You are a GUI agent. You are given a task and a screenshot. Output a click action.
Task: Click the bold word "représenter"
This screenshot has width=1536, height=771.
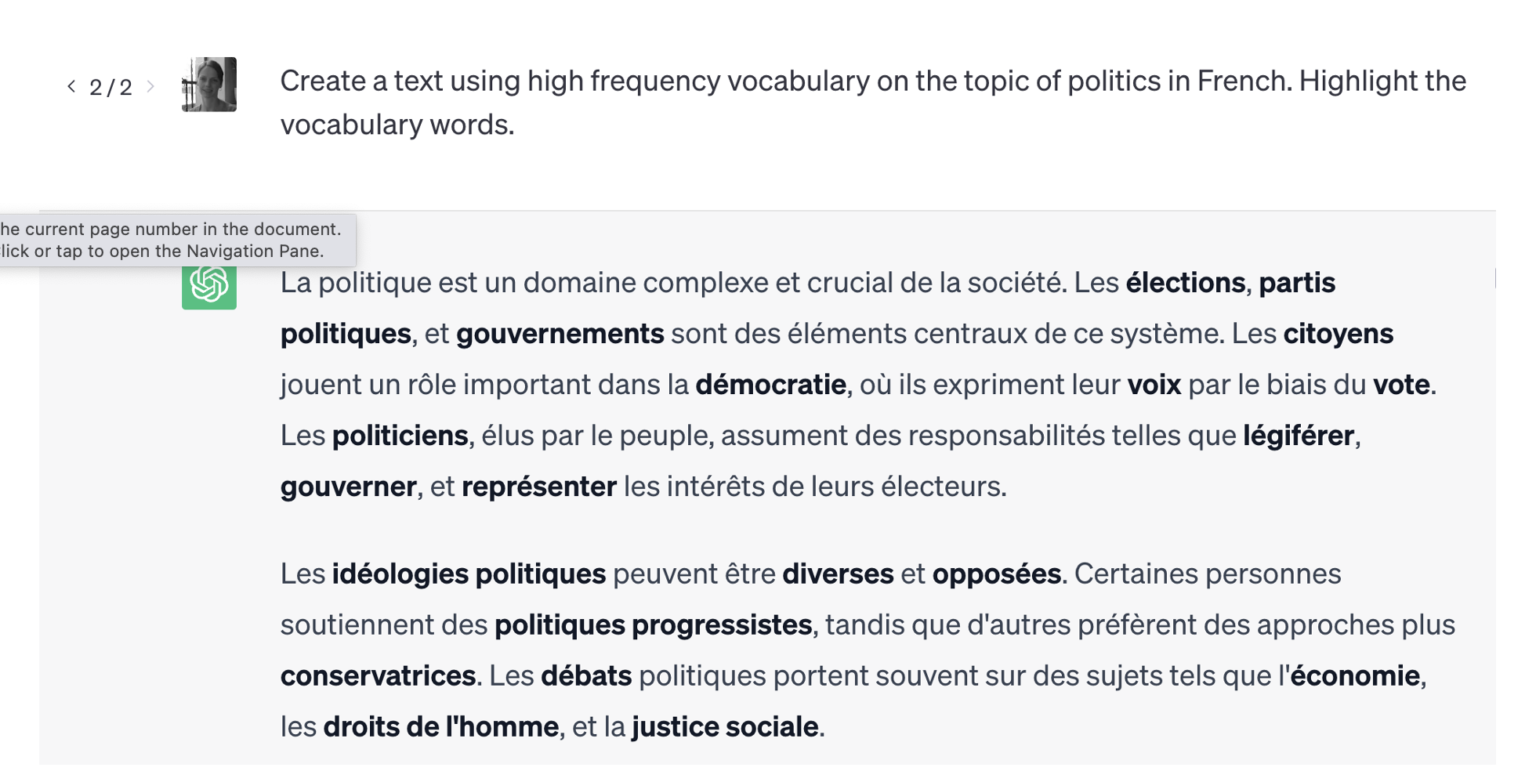click(539, 487)
